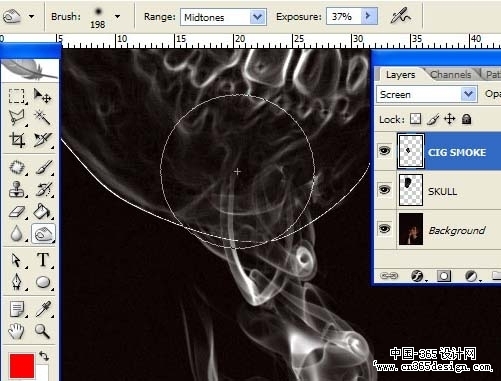Viewport: 501px width, 381px height.
Task: Select the Magic Wand tool
Action: coord(43,117)
